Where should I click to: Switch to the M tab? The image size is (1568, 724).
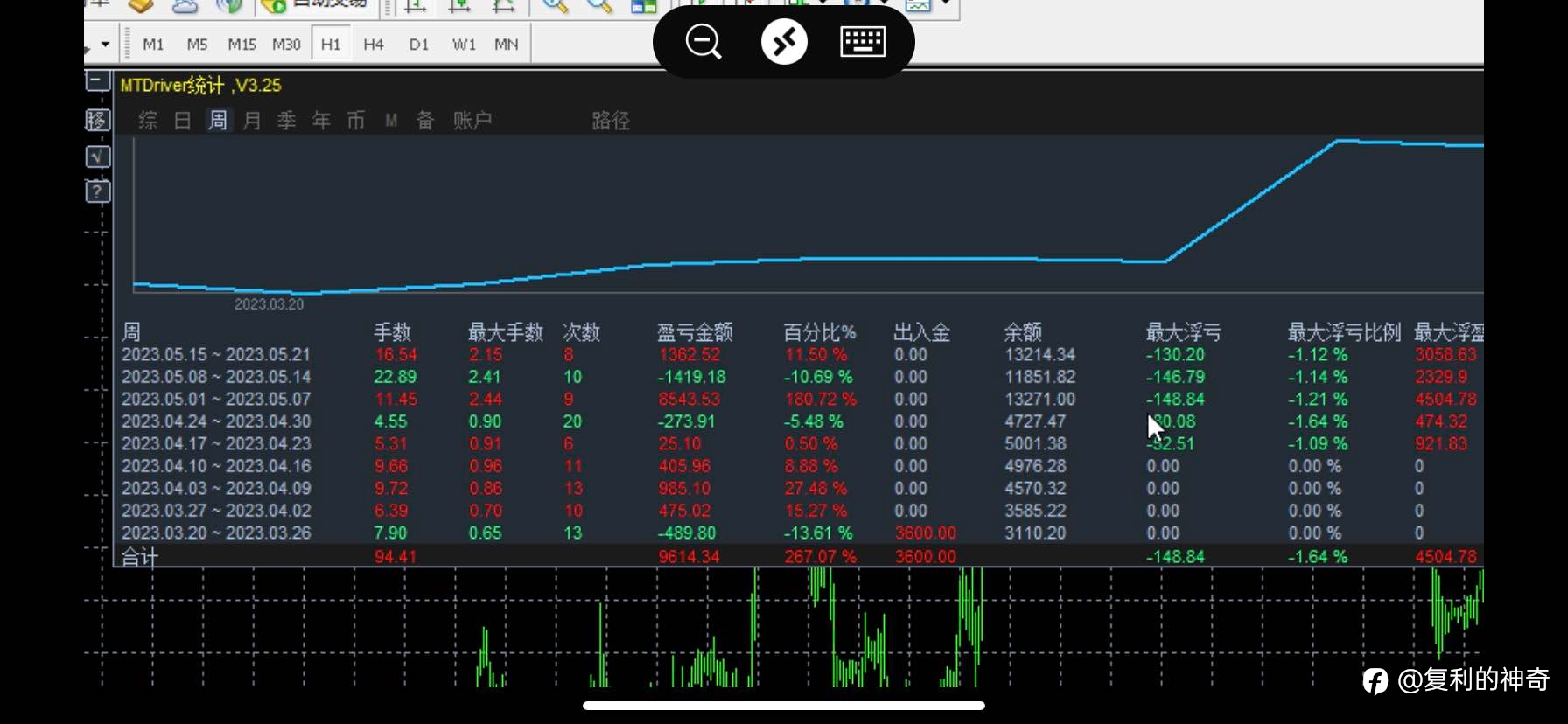(391, 121)
